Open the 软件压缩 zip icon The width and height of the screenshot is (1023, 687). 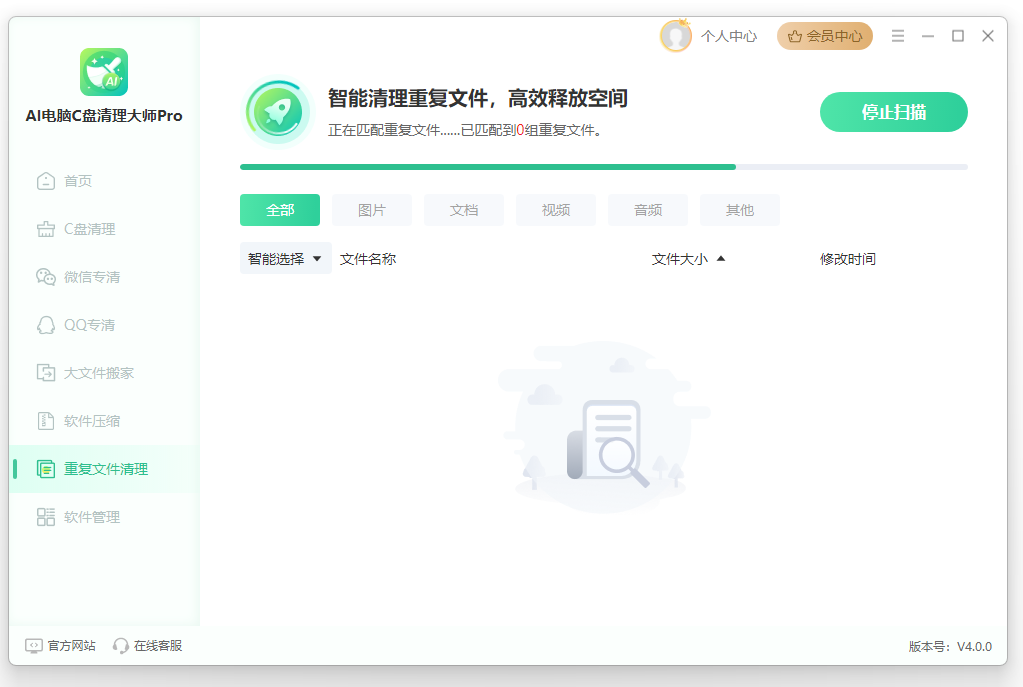[46, 421]
